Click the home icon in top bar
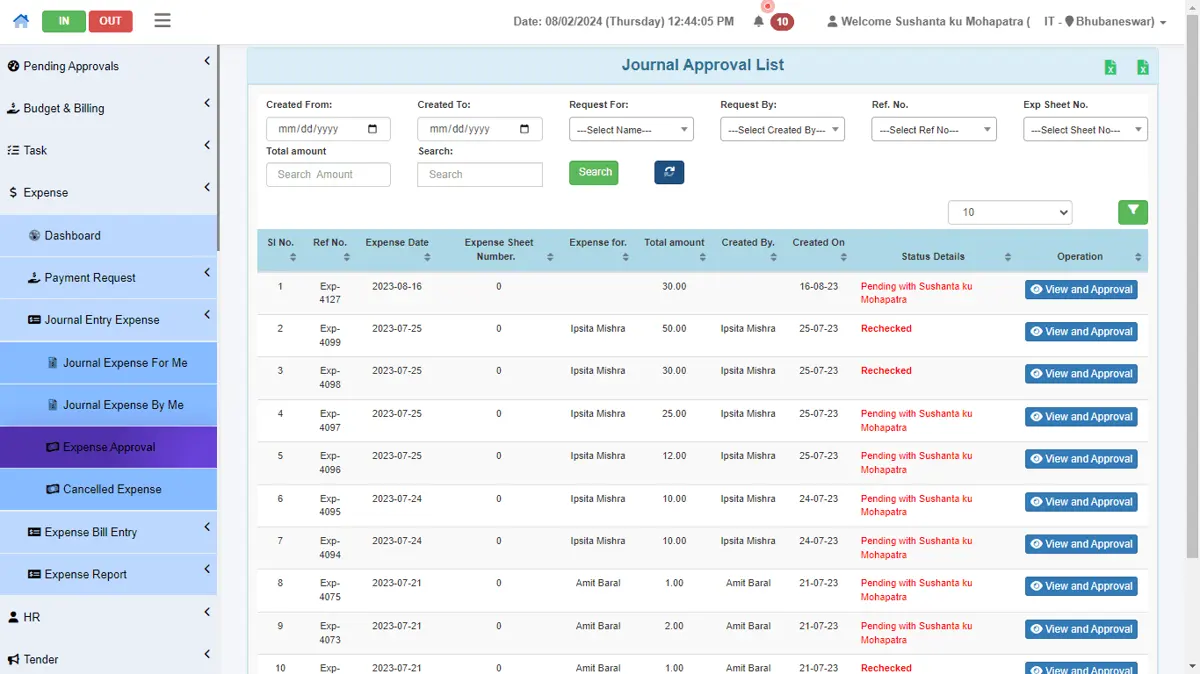Screen dimensions: 1200x674 [21, 20]
